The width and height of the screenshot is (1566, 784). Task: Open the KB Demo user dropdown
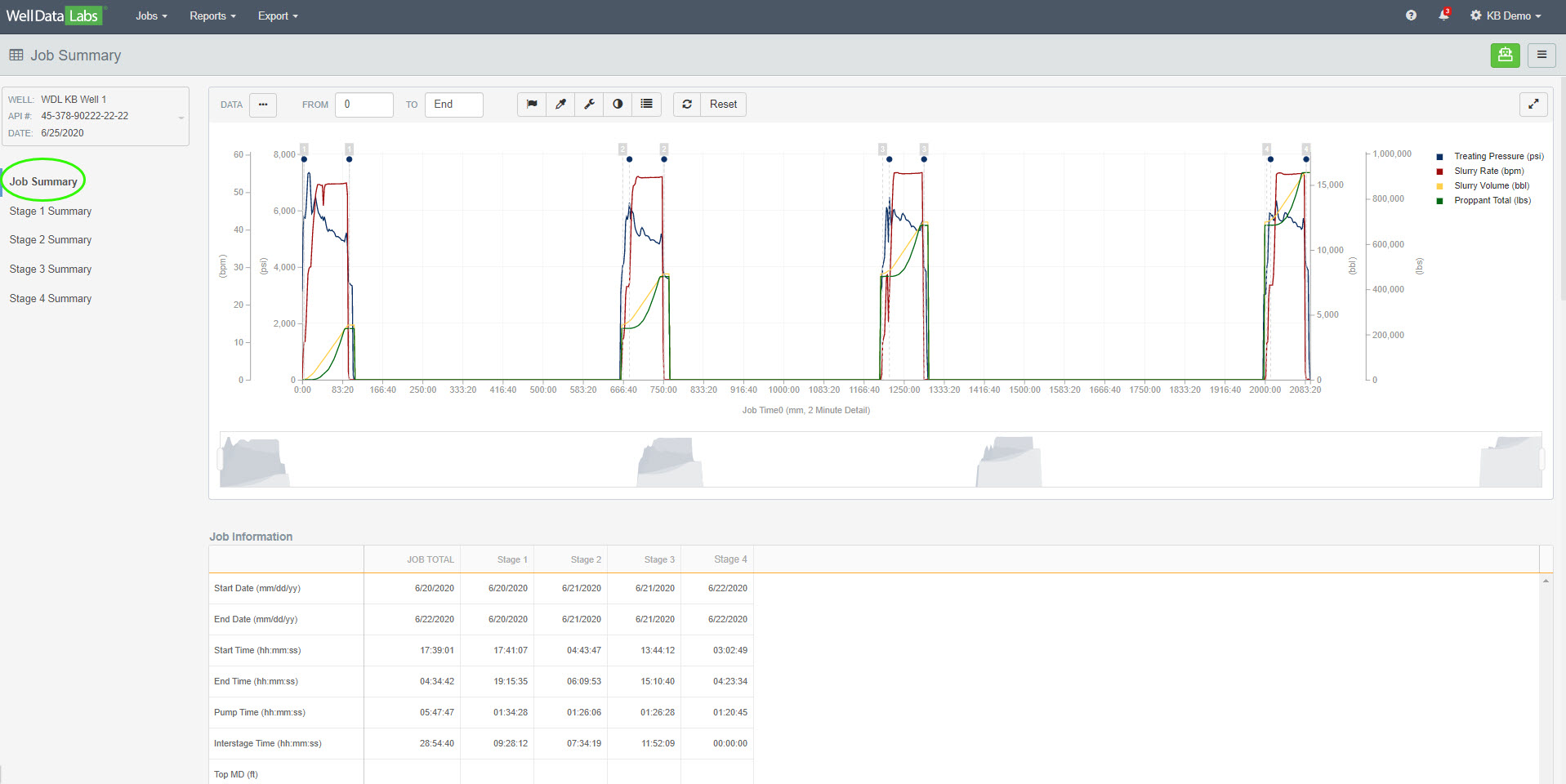[x=1506, y=16]
